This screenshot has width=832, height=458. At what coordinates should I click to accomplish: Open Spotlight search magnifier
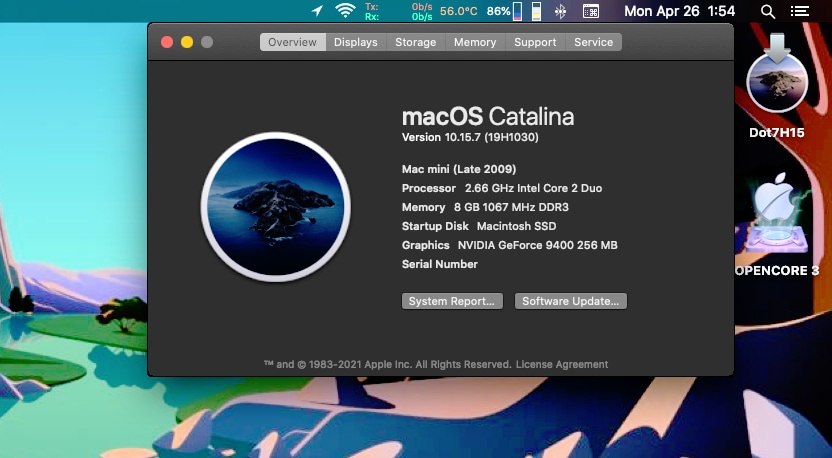coord(768,11)
